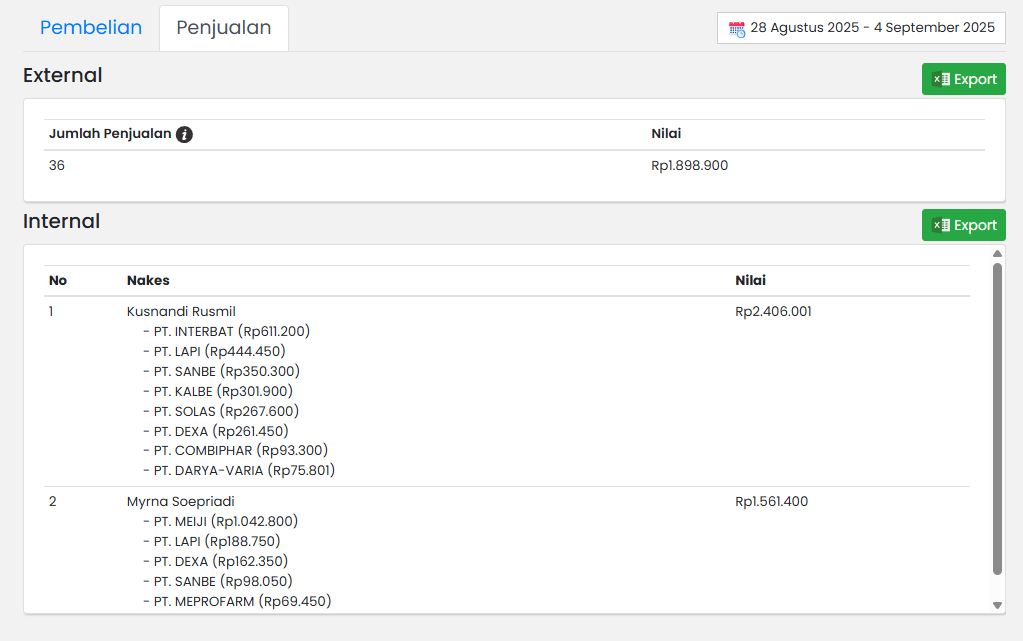Screen dimensions: 1023x641
Task: Click the Nakes column header
Action: pos(148,281)
